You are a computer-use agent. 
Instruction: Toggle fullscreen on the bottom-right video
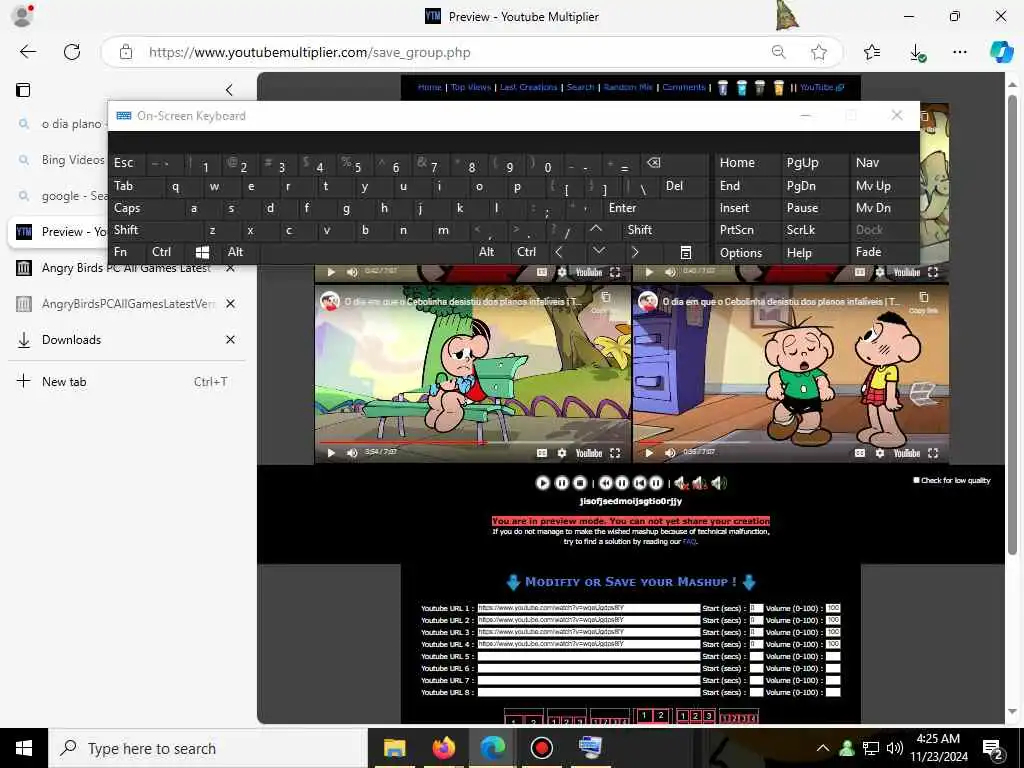tap(933, 453)
